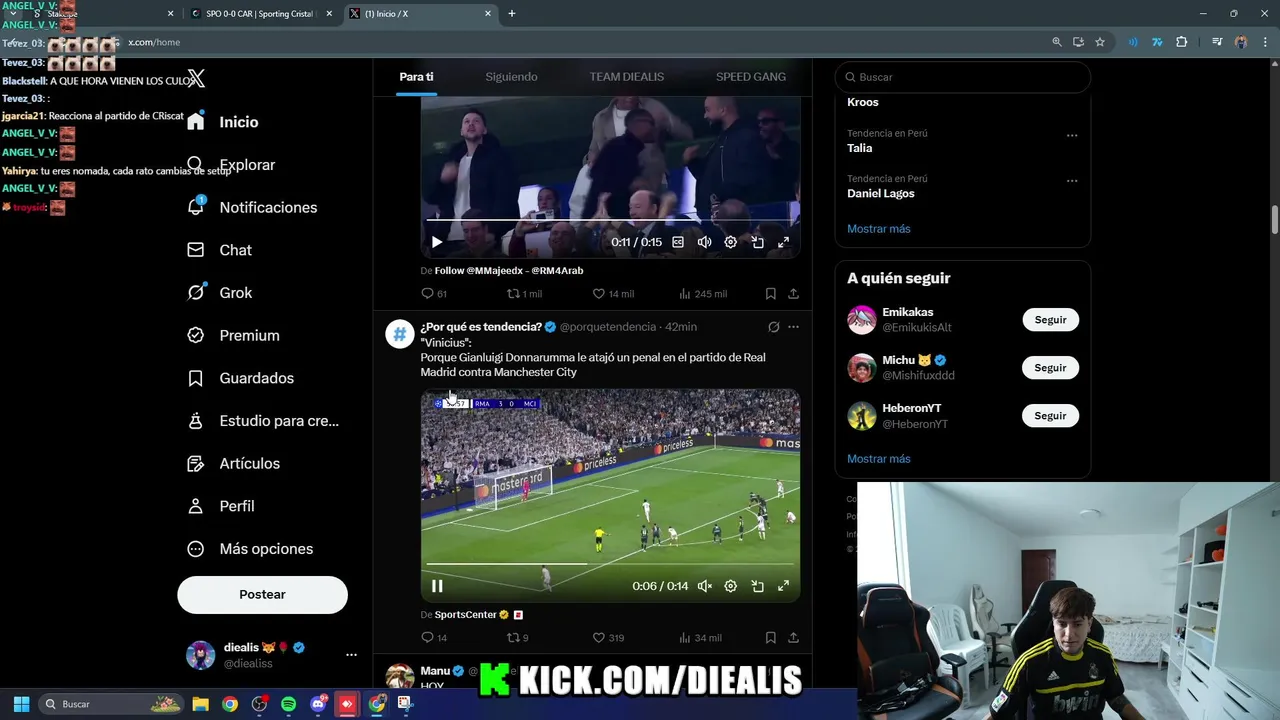Open settings gear on top video
This screenshot has width=1280, height=720.
730,242
